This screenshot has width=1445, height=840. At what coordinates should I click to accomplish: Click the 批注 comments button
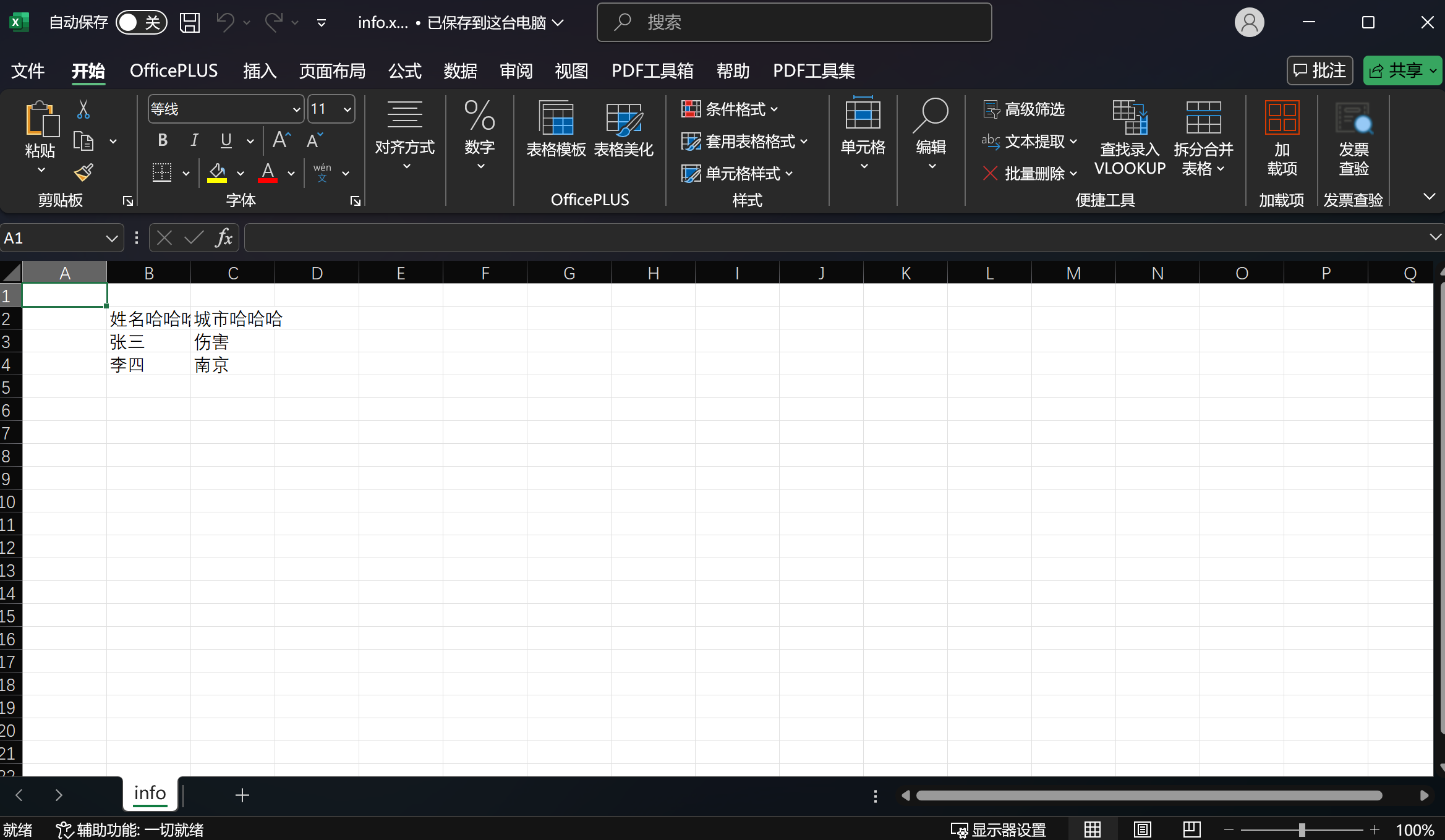point(1320,70)
